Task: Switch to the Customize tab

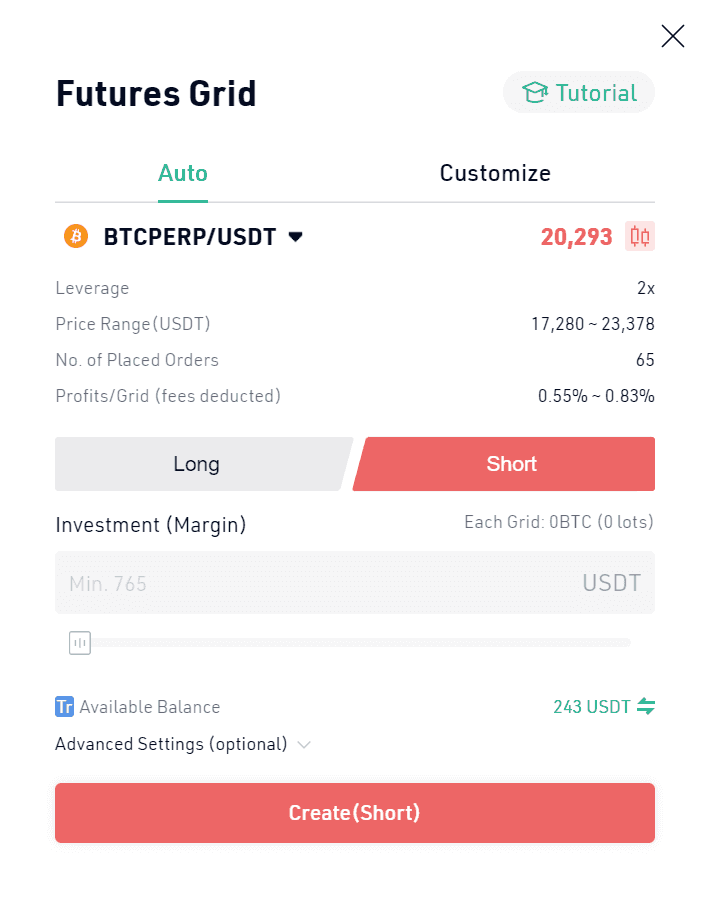Action: [495, 173]
